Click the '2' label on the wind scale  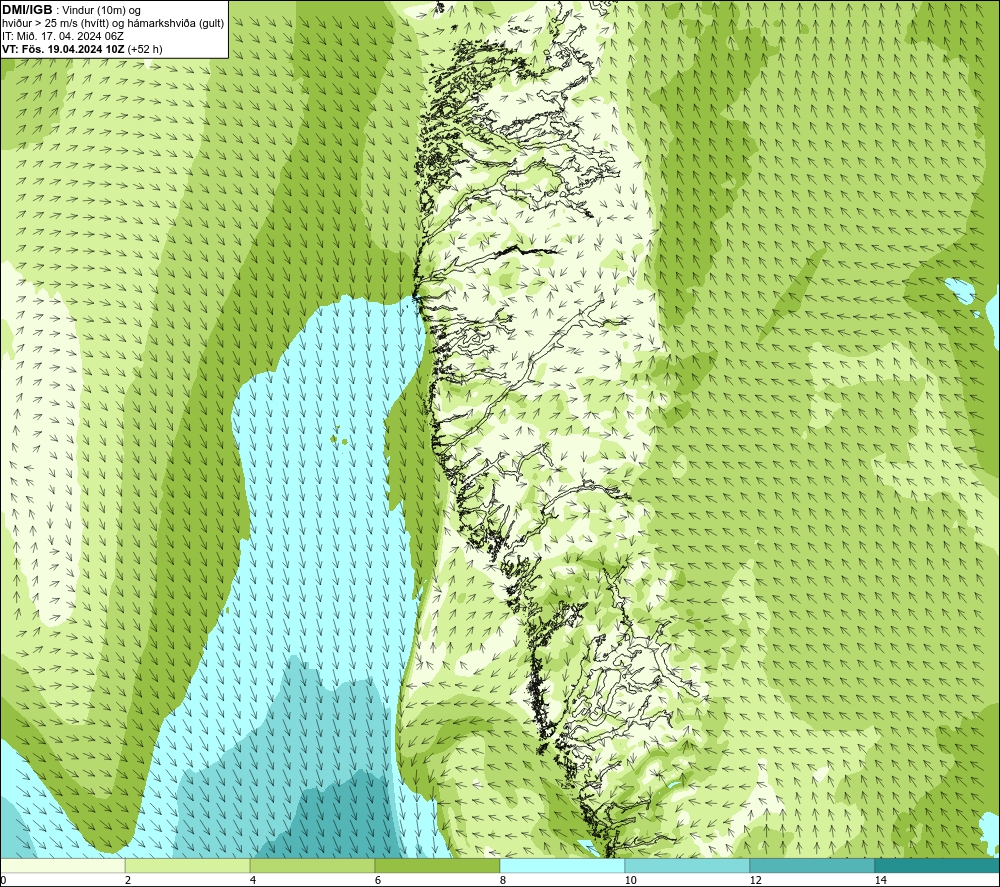click(x=128, y=880)
